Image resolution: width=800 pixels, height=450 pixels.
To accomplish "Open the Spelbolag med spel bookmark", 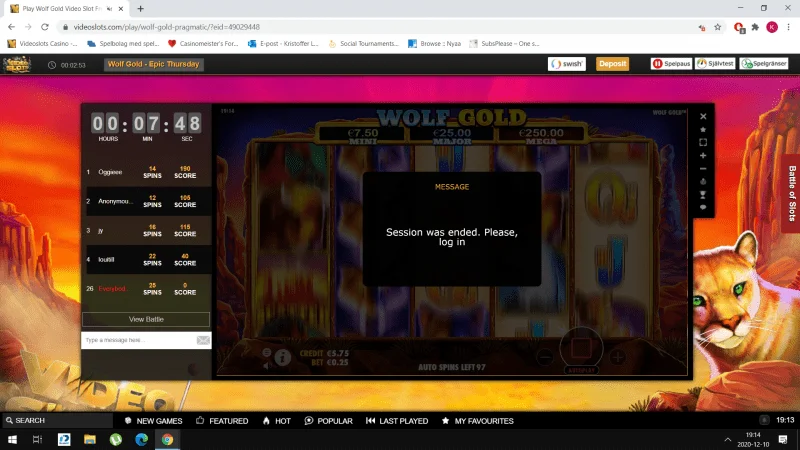I will coord(123,43).
